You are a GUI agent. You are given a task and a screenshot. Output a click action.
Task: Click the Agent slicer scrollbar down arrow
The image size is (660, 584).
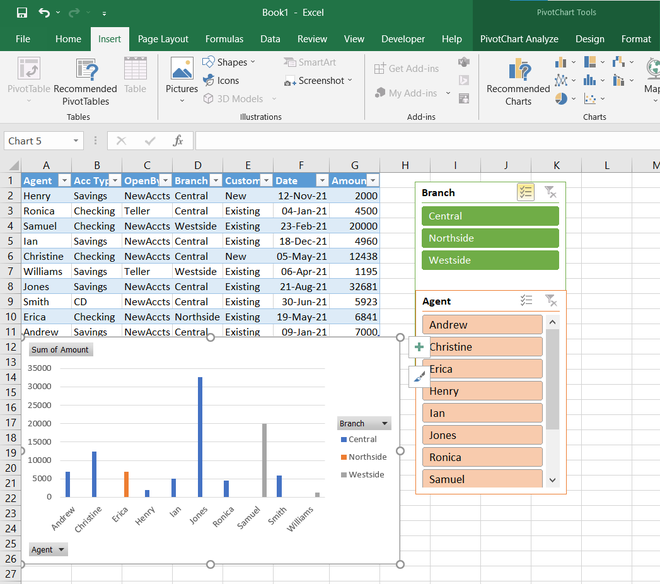552,480
